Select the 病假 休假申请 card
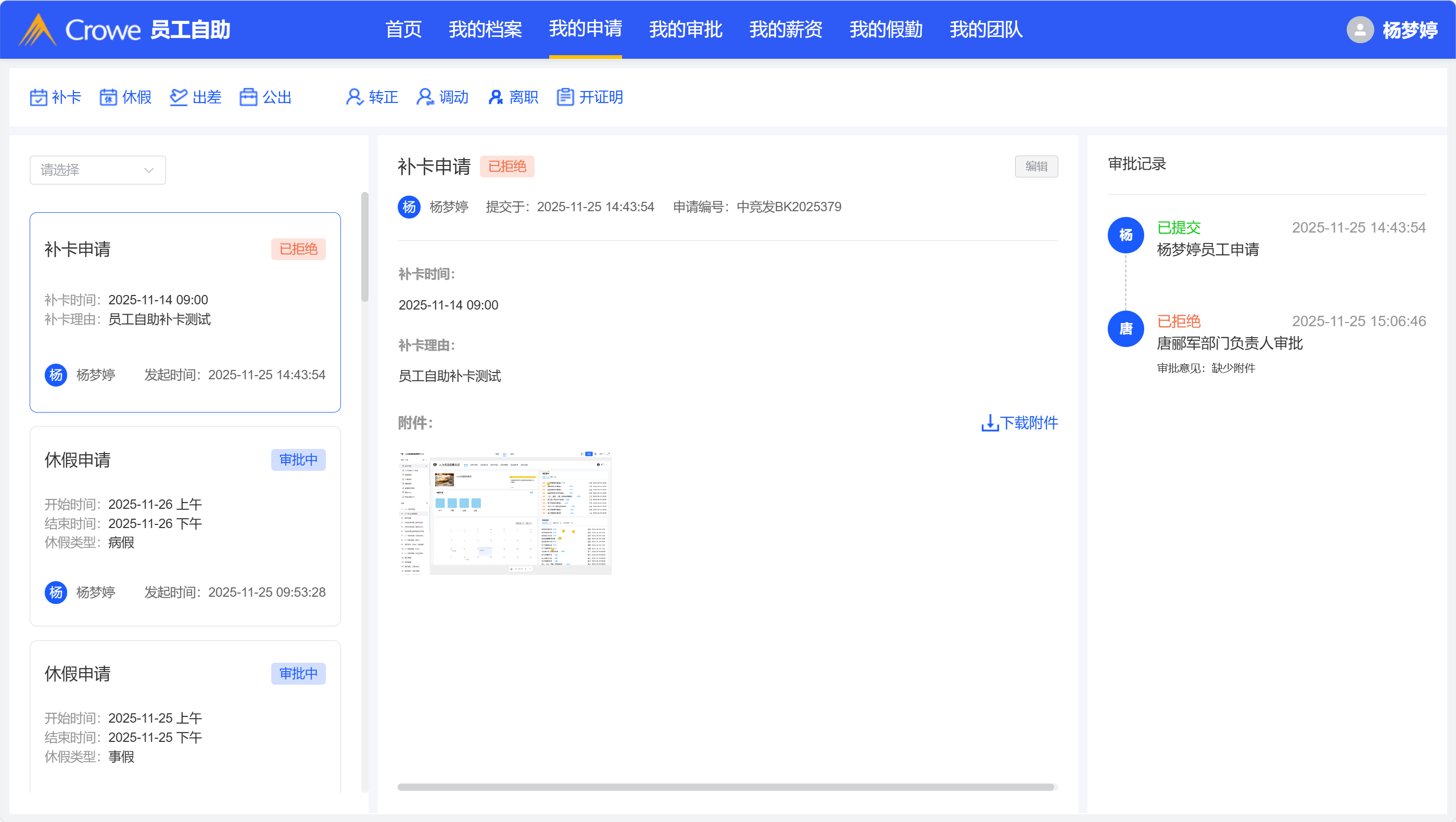1456x822 pixels. tap(185, 525)
